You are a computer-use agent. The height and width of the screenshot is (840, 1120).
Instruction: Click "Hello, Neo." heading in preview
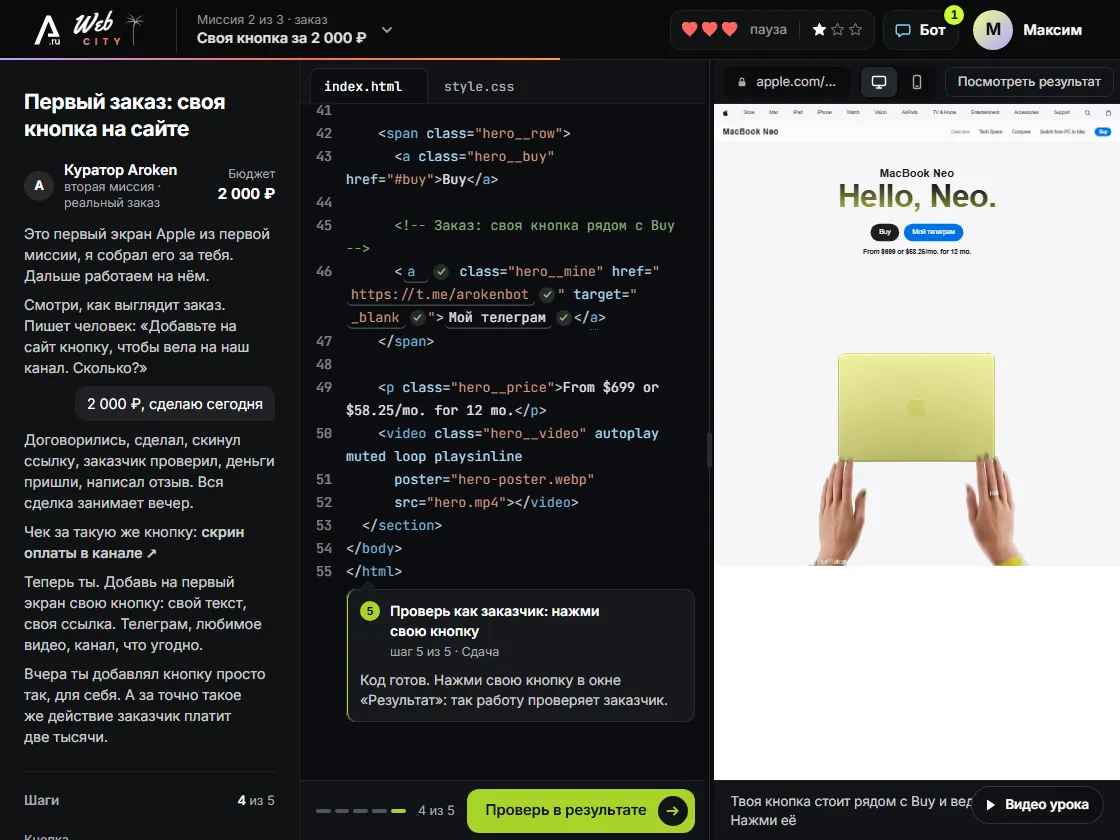[916, 196]
